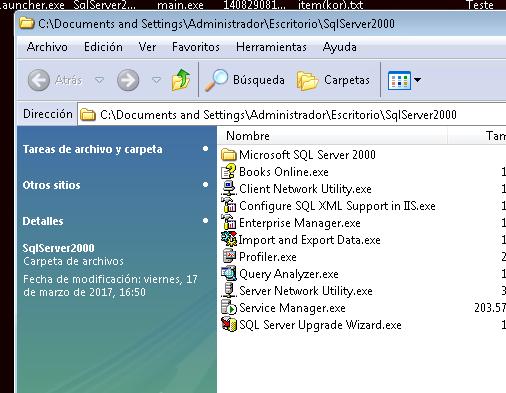Image resolution: width=506 pixels, height=393 pixels.
Task: Click the Service Manager.exe file name
Action: (292, 308)
